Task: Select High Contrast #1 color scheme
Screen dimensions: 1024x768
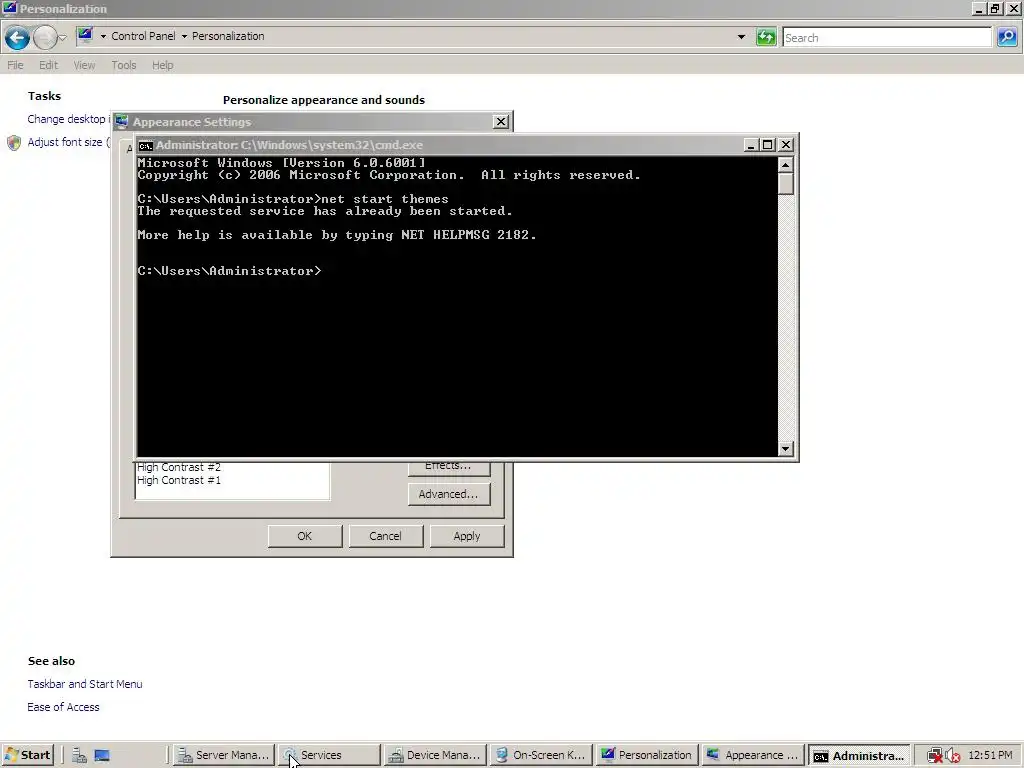Action: [x=179, y=480]
